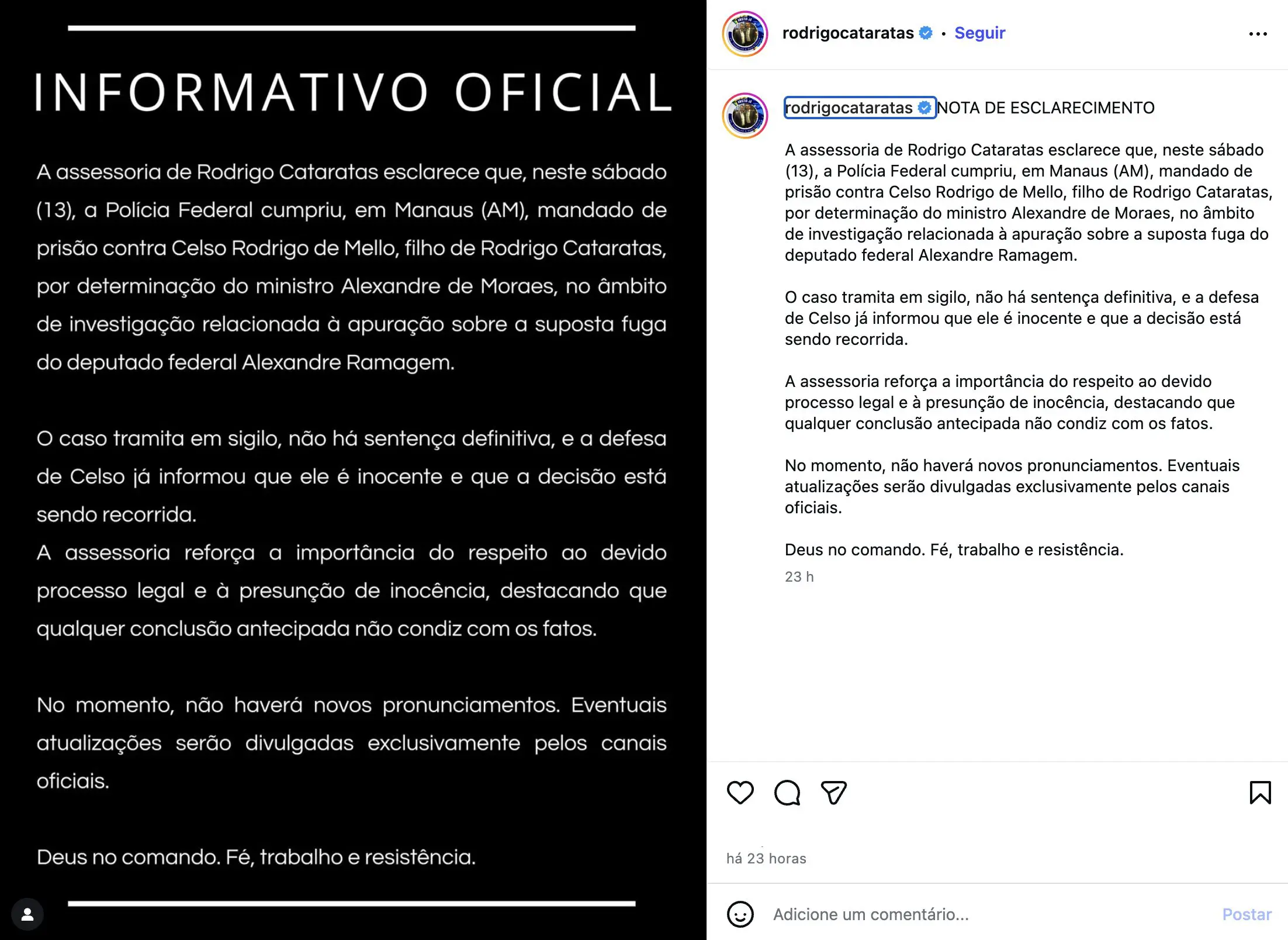This screenshot has height=940, width=1288.
Task: Click the profile avatar in the post header
Action: pyautogui.click(x=745, y=34)
